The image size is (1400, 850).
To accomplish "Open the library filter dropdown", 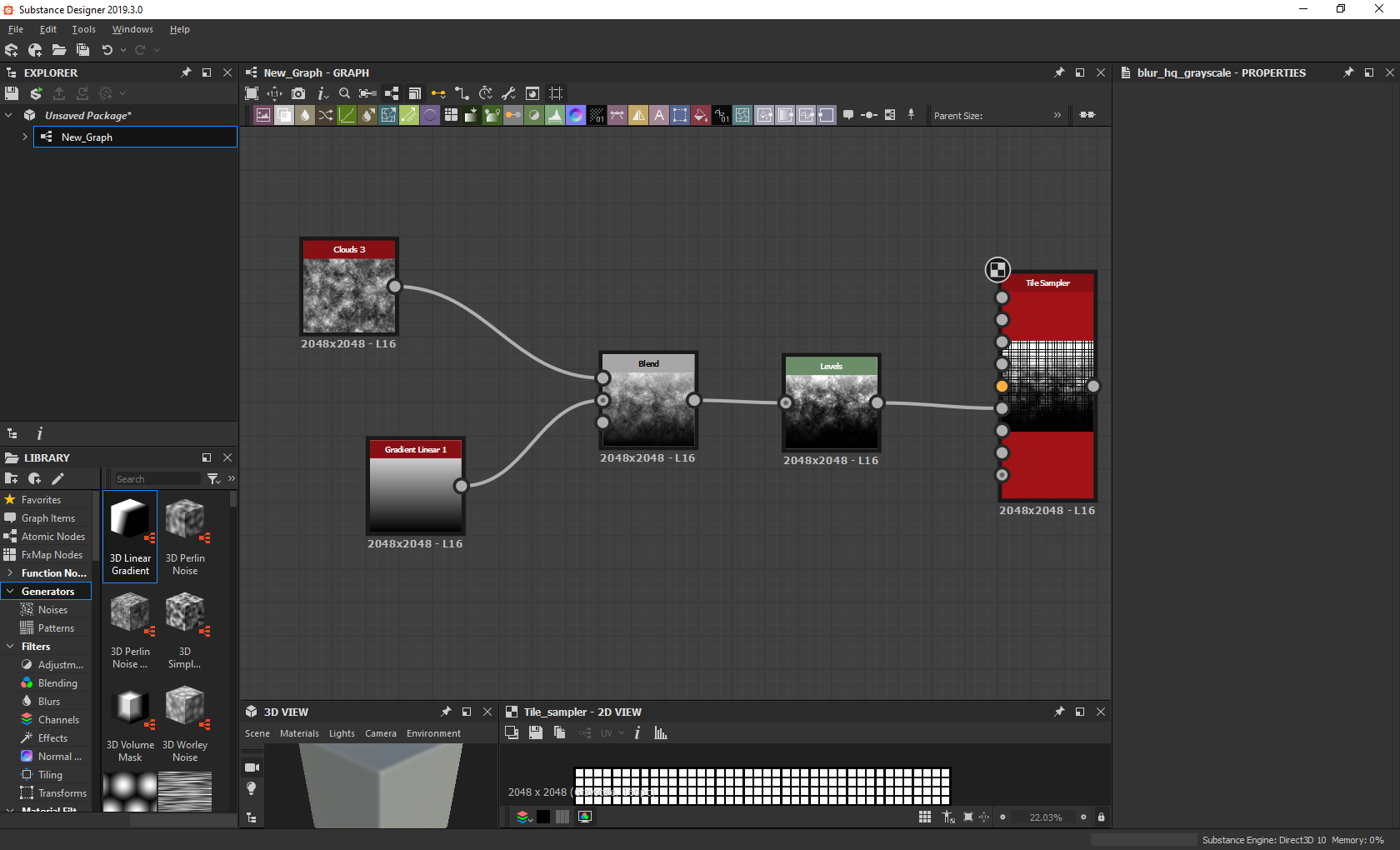I will (213, 478).
